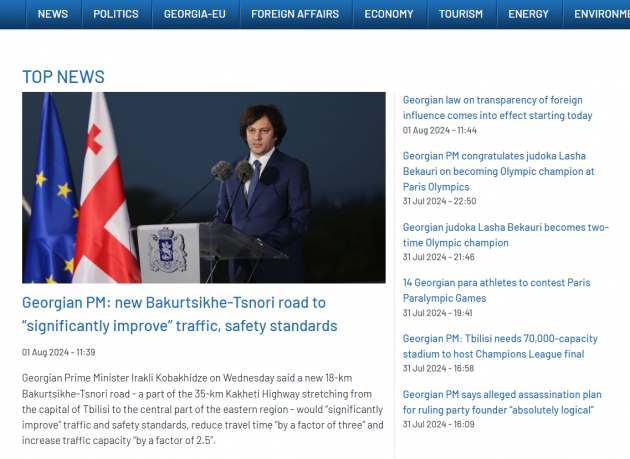Open the PM podium photo thumbnail
This screenshot has height=459, width=630.
click(x=204, y=188)
